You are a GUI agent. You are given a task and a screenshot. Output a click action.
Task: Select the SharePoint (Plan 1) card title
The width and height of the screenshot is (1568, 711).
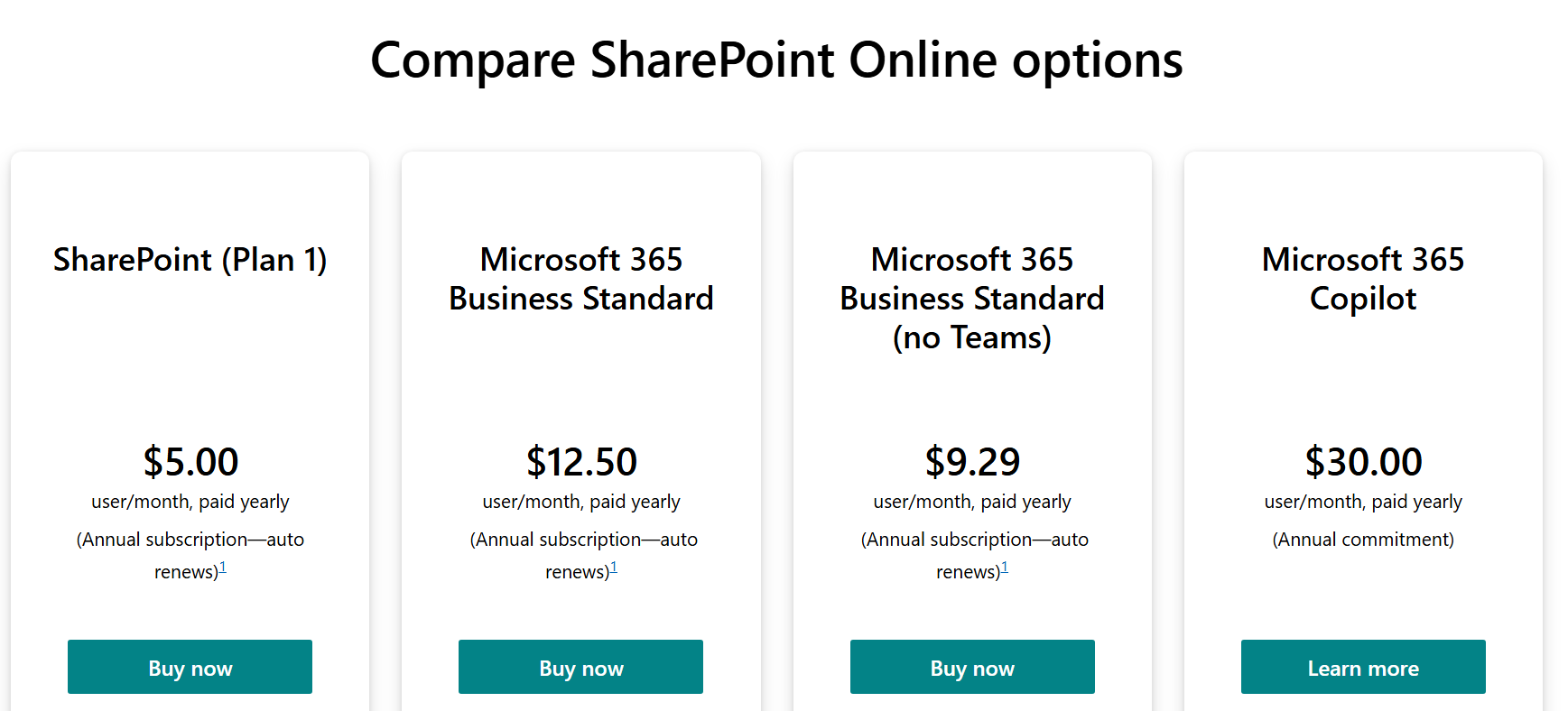pos(190,260)
